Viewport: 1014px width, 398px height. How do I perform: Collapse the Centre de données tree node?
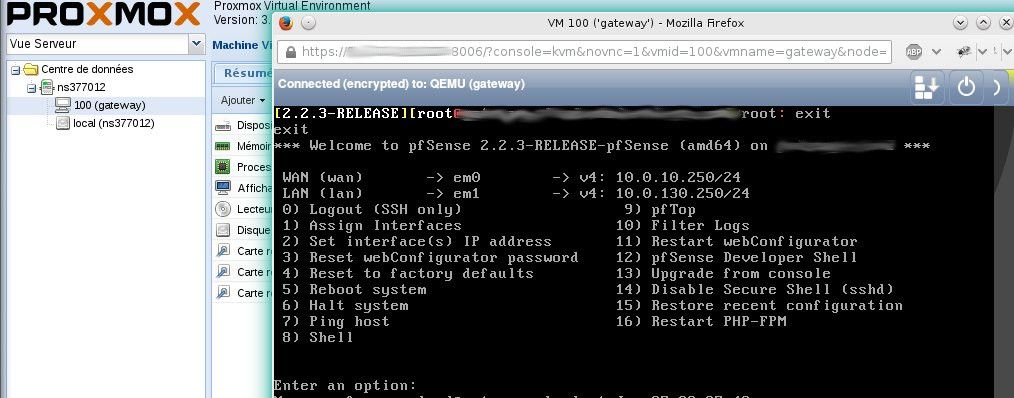point(16,70)
